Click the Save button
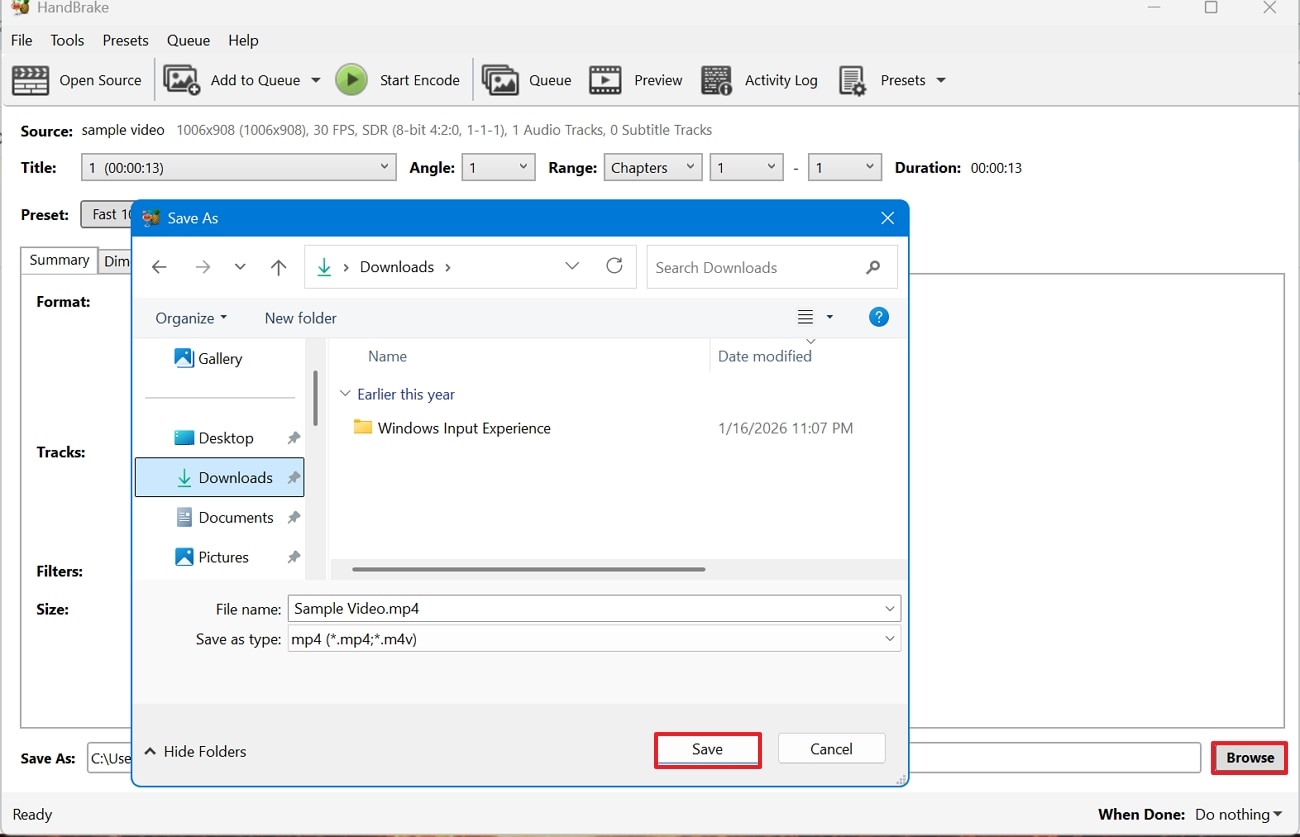 [x=707, y=749]
